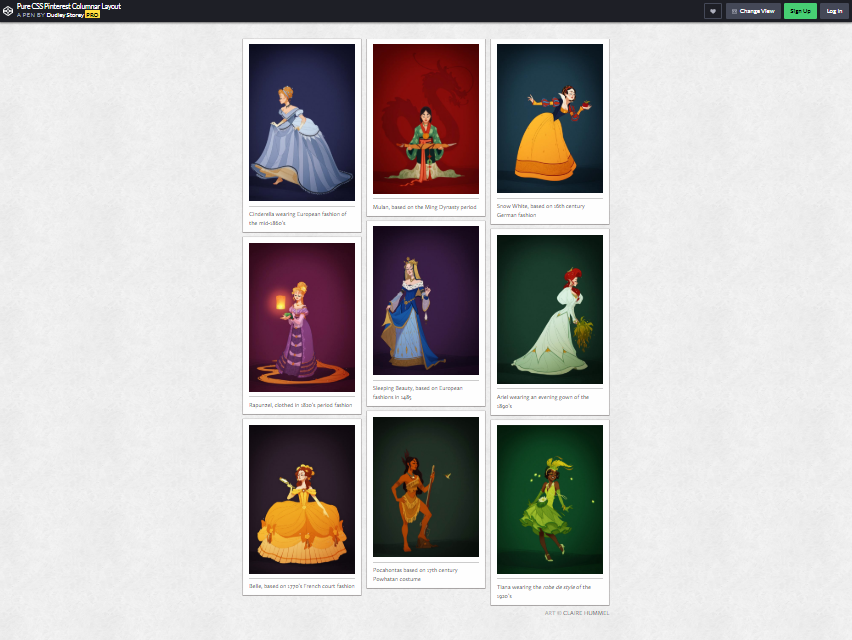Click the Snow White illustration thumbnail
The height and width of the screenshot is (640, 852).
click(x=549, y=118)
